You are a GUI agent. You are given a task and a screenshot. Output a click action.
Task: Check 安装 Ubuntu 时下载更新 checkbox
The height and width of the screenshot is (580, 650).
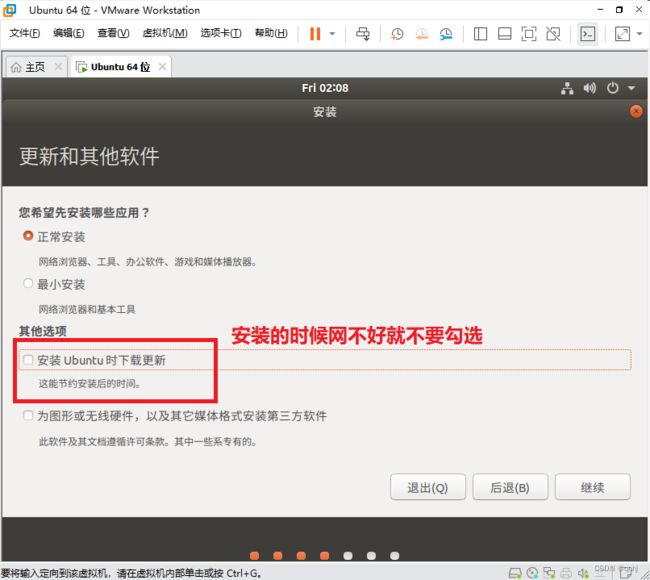pos(28,359)
